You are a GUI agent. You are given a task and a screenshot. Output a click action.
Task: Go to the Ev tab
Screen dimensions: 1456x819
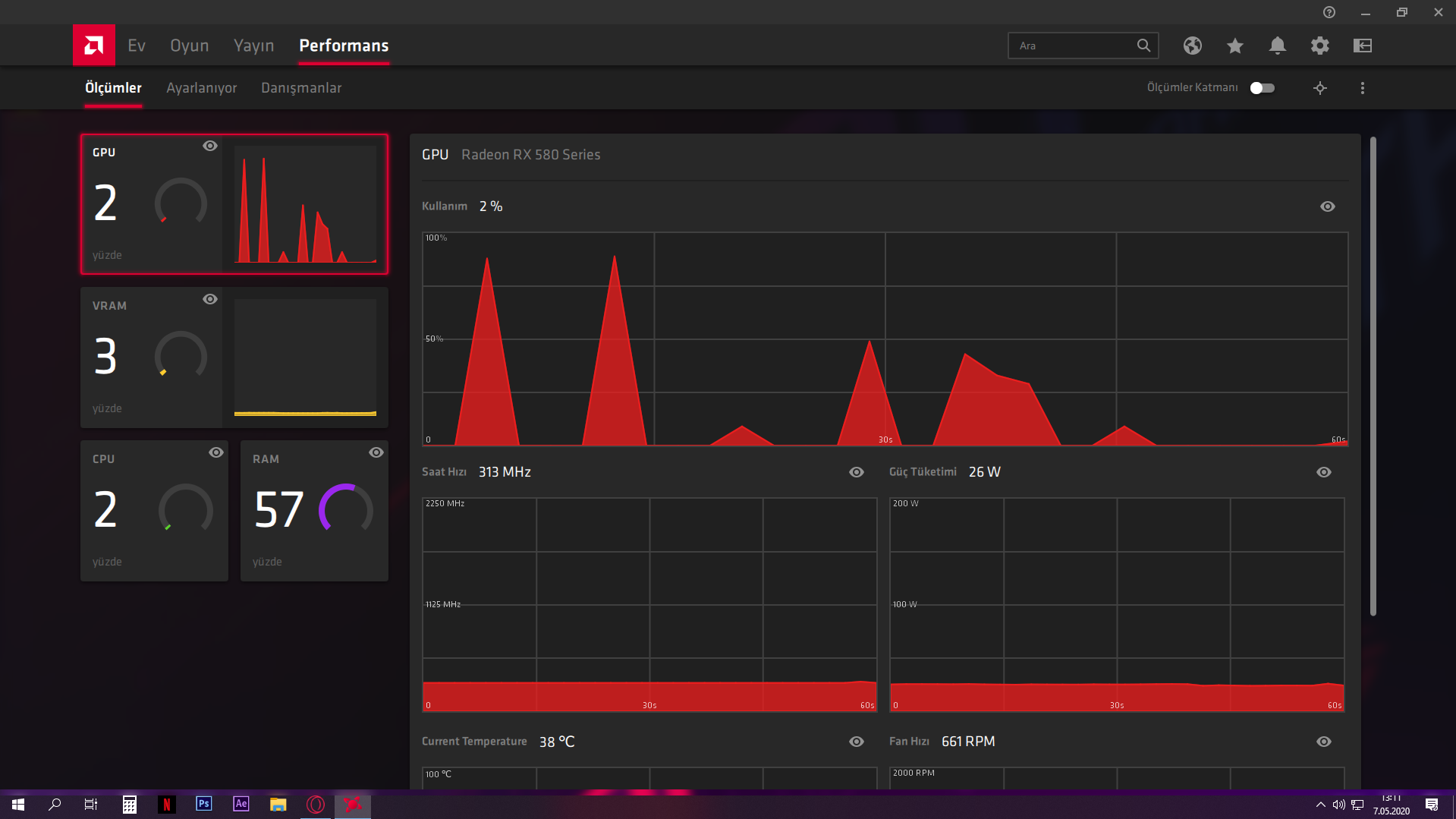[x=137, y=46]
